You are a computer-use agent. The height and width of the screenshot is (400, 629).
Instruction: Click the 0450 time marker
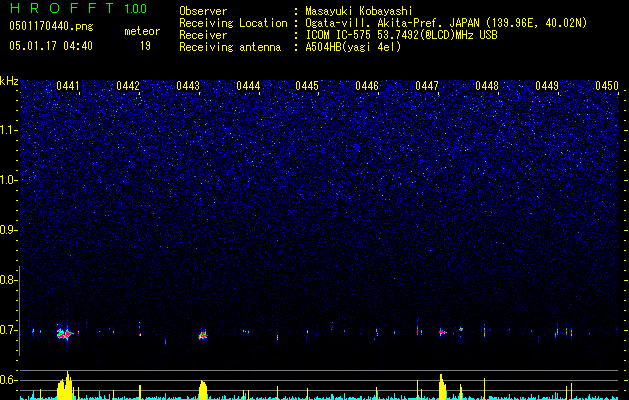point(606,87)
